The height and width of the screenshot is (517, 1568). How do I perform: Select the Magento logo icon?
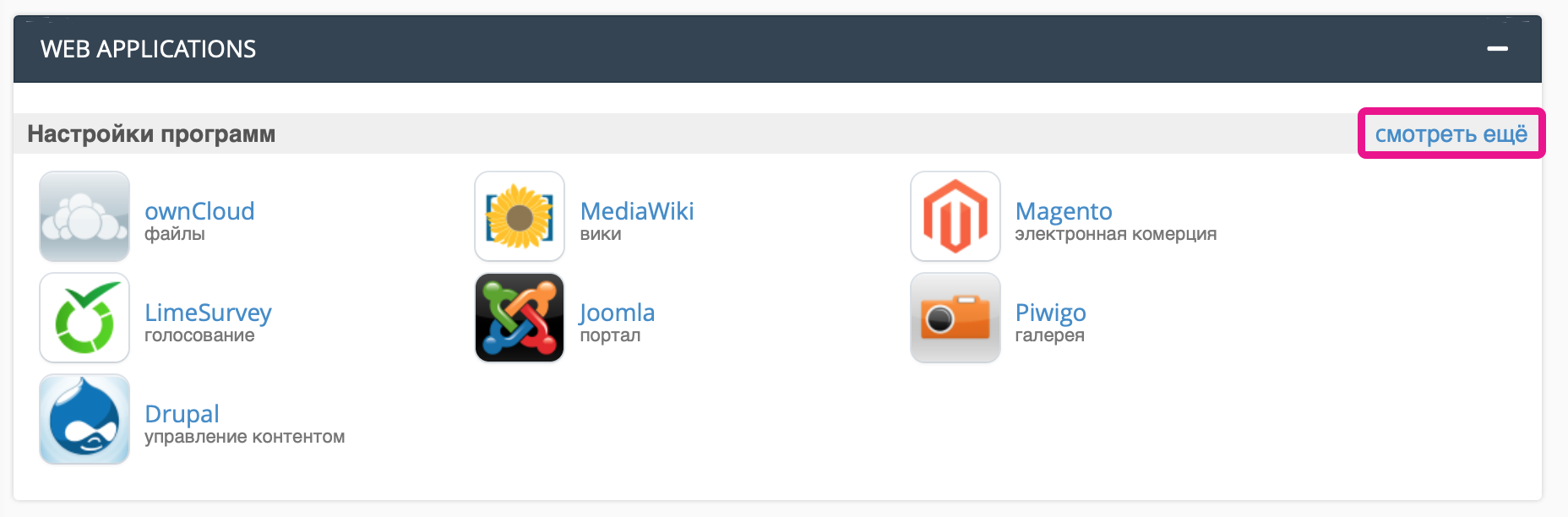pyautogui.click(x=955, y=216)
